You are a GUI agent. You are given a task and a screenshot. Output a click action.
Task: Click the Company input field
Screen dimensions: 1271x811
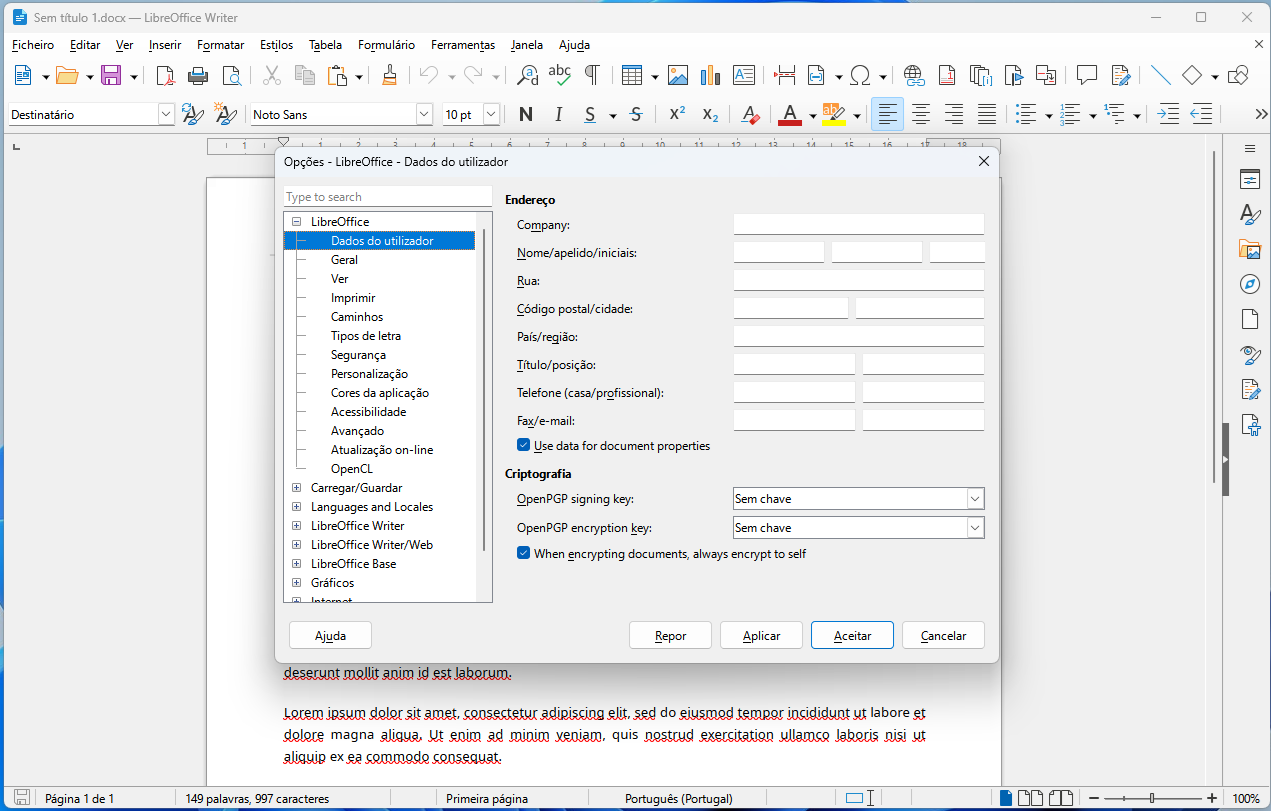[x=859, y=224]
